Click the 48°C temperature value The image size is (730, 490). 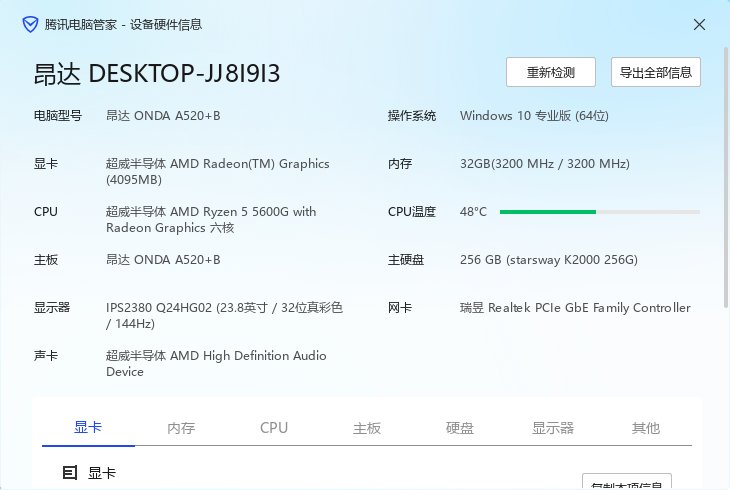click(x=473, y=211)
